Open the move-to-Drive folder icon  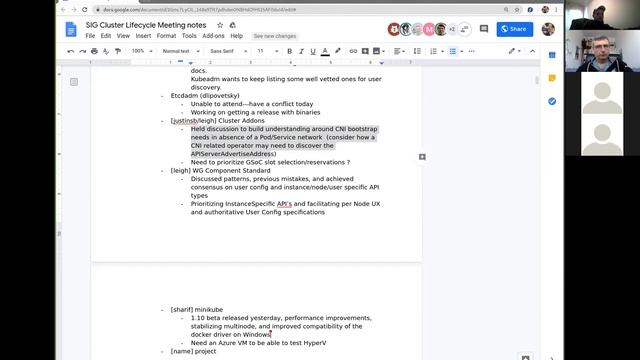click(233, 25)
